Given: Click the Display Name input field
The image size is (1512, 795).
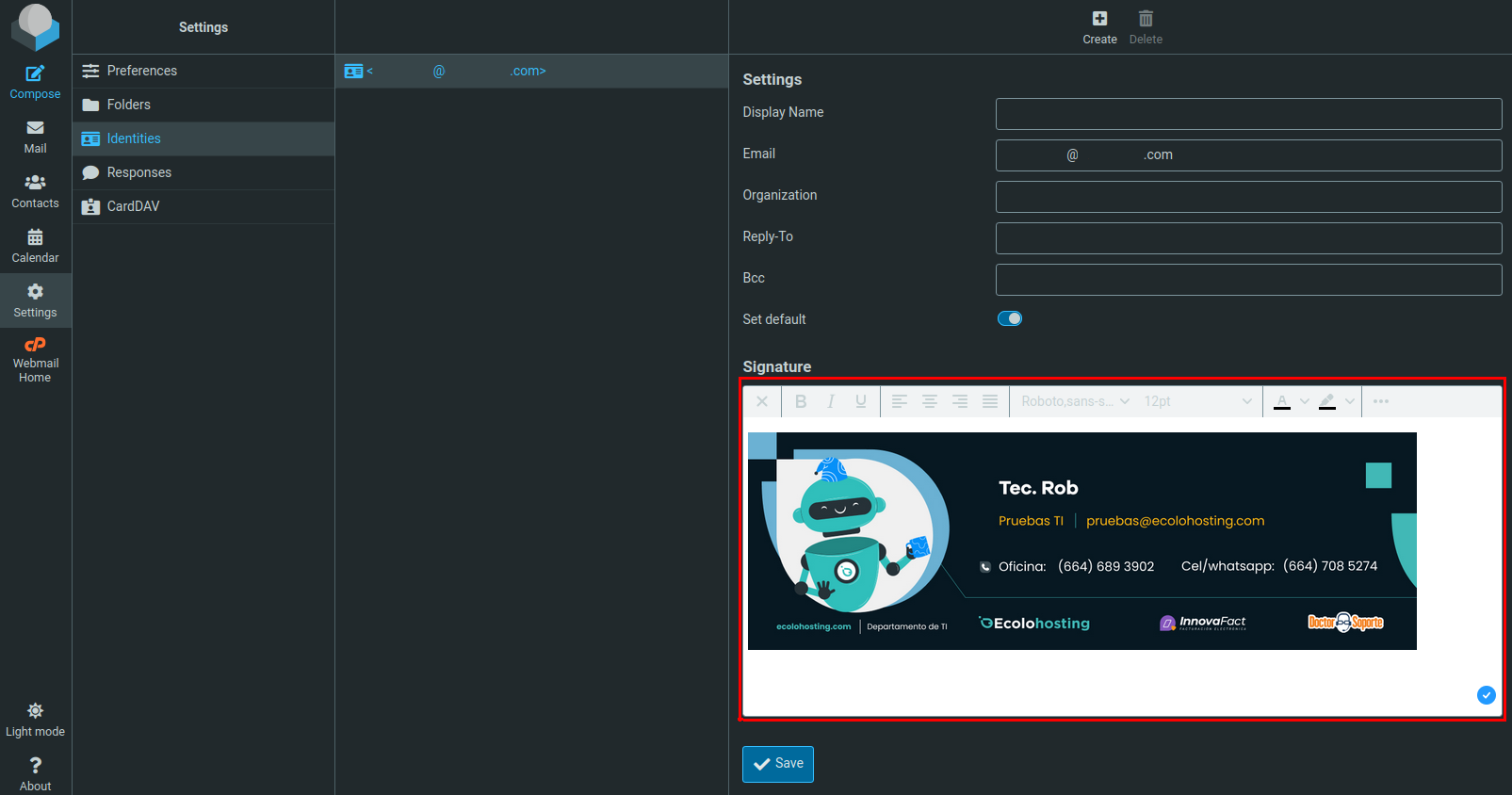Looking at the screenshot, I should tap(1248, 114).
